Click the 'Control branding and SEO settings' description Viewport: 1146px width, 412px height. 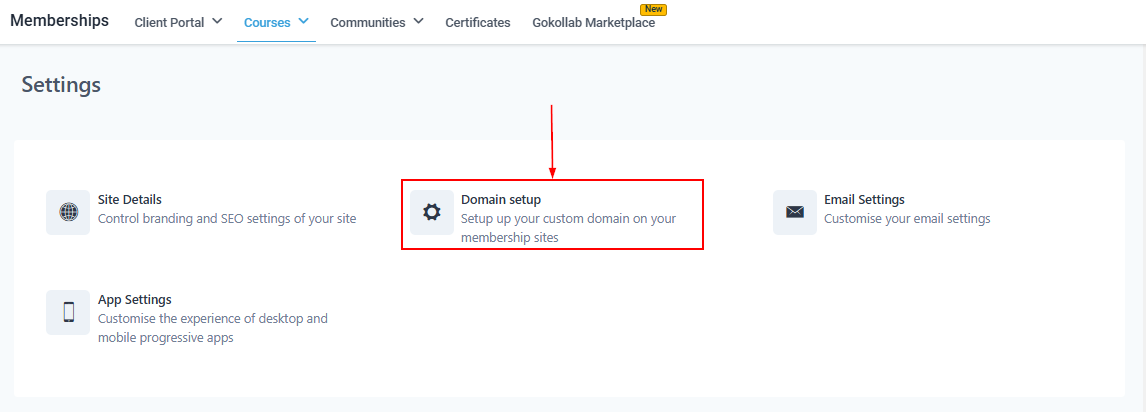pyautogui.click(x=226, y=219)
